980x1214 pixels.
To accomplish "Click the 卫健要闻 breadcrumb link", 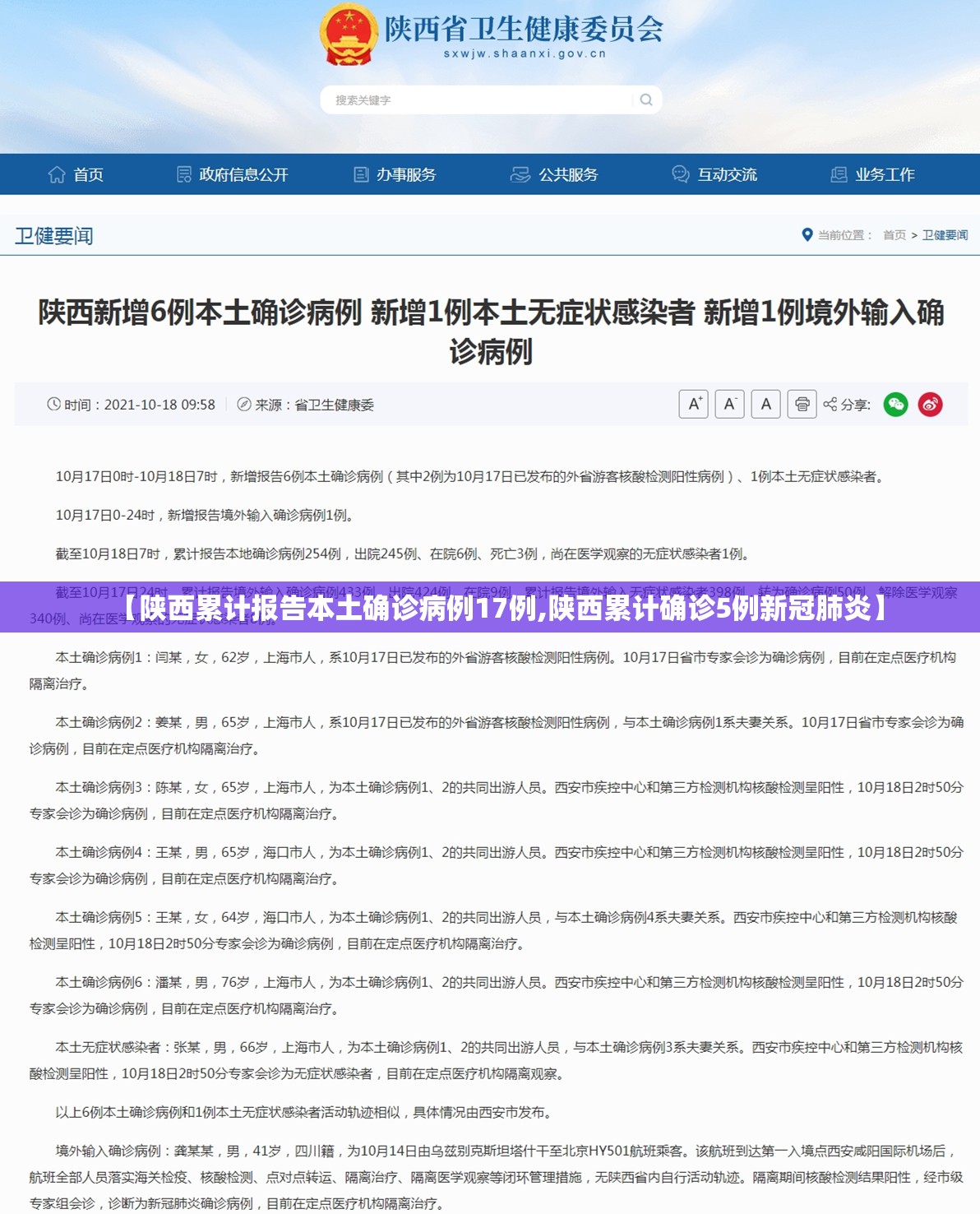I will click(x=945, y=235).
